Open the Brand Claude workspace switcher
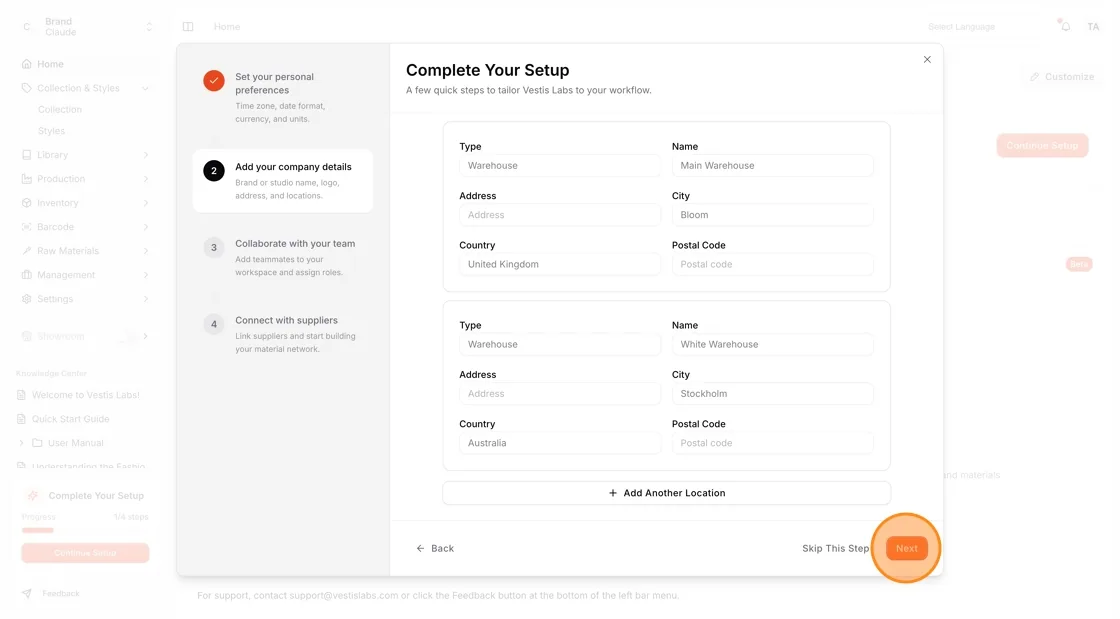 point(88,27)
